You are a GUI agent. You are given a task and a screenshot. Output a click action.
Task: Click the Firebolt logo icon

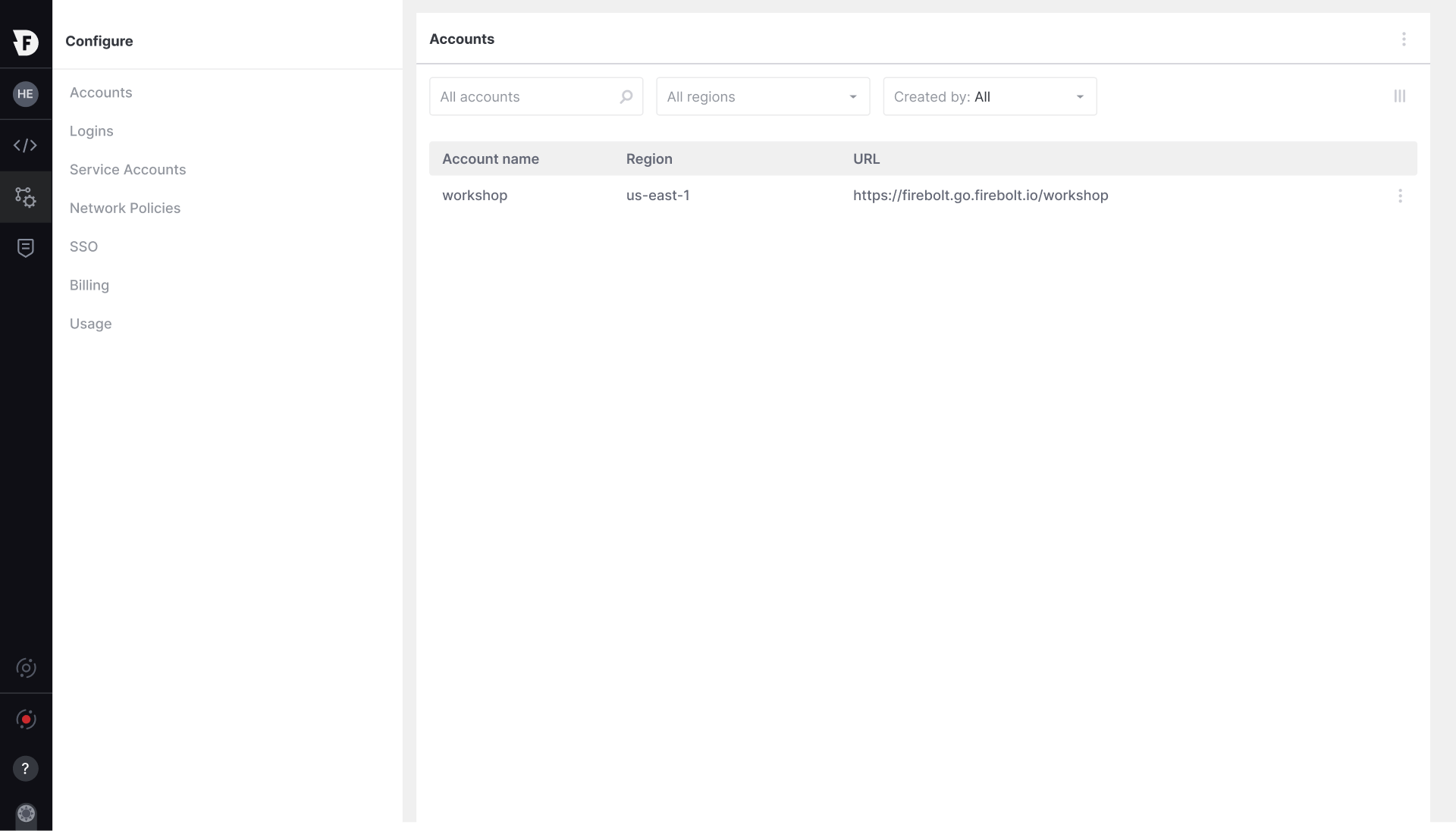(26, 42)
